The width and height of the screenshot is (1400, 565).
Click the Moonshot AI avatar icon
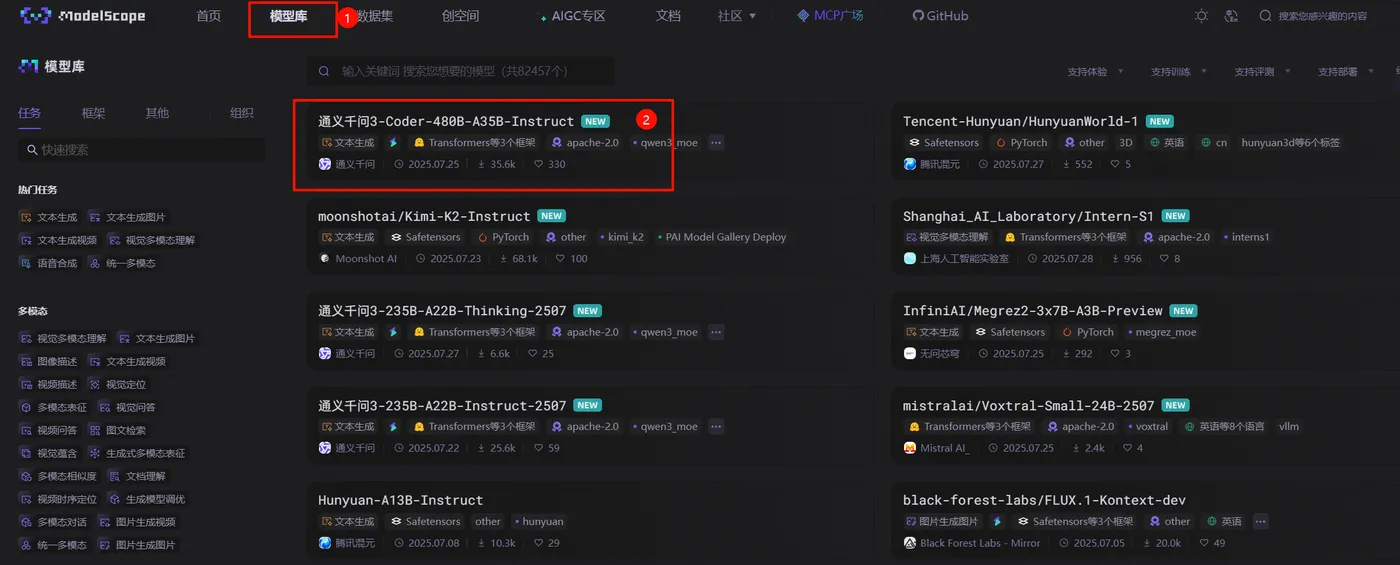325,258
